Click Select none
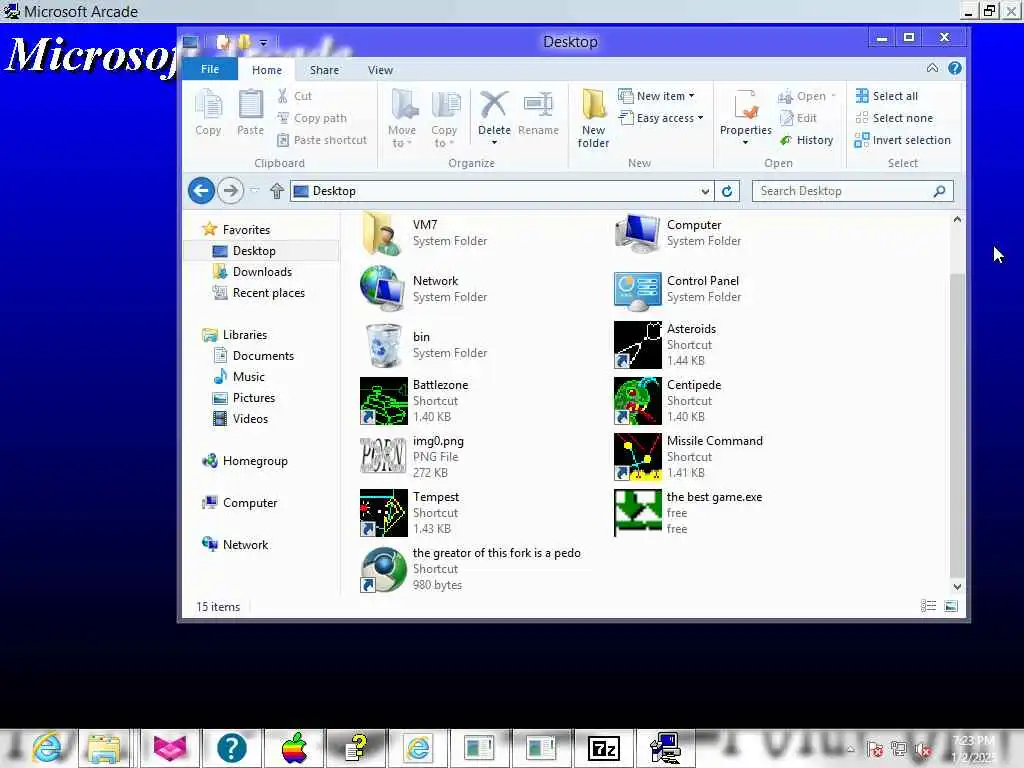The image size is (1024, 768). (893, 118)
